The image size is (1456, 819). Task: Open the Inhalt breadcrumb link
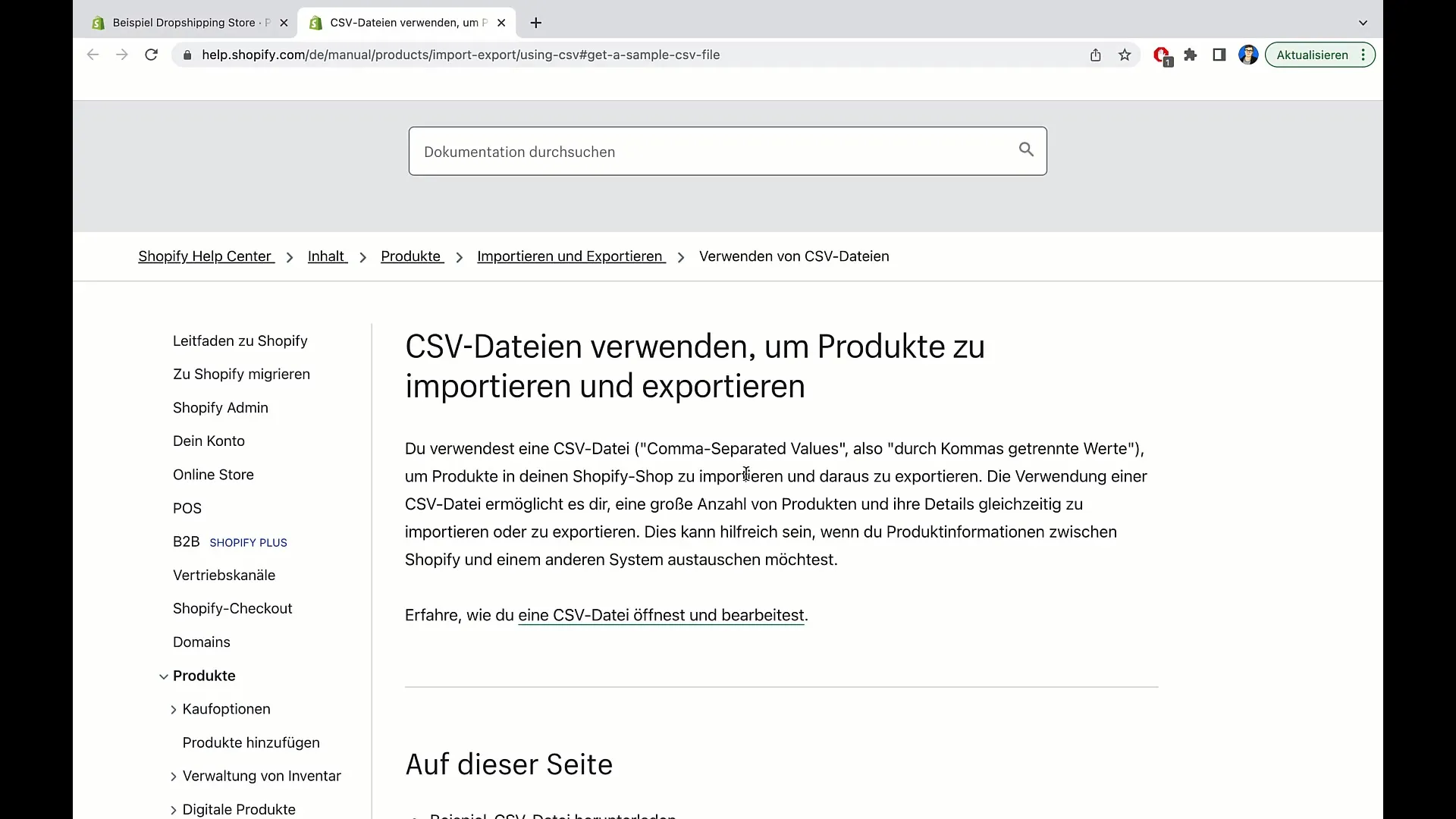327,256
